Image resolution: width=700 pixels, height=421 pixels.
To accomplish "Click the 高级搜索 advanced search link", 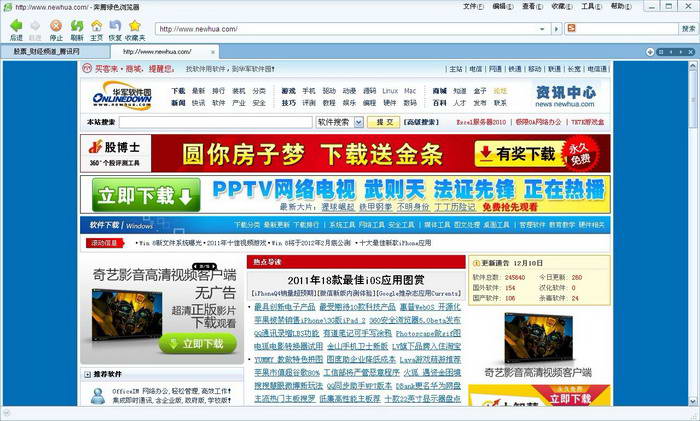I will [421, 122].
